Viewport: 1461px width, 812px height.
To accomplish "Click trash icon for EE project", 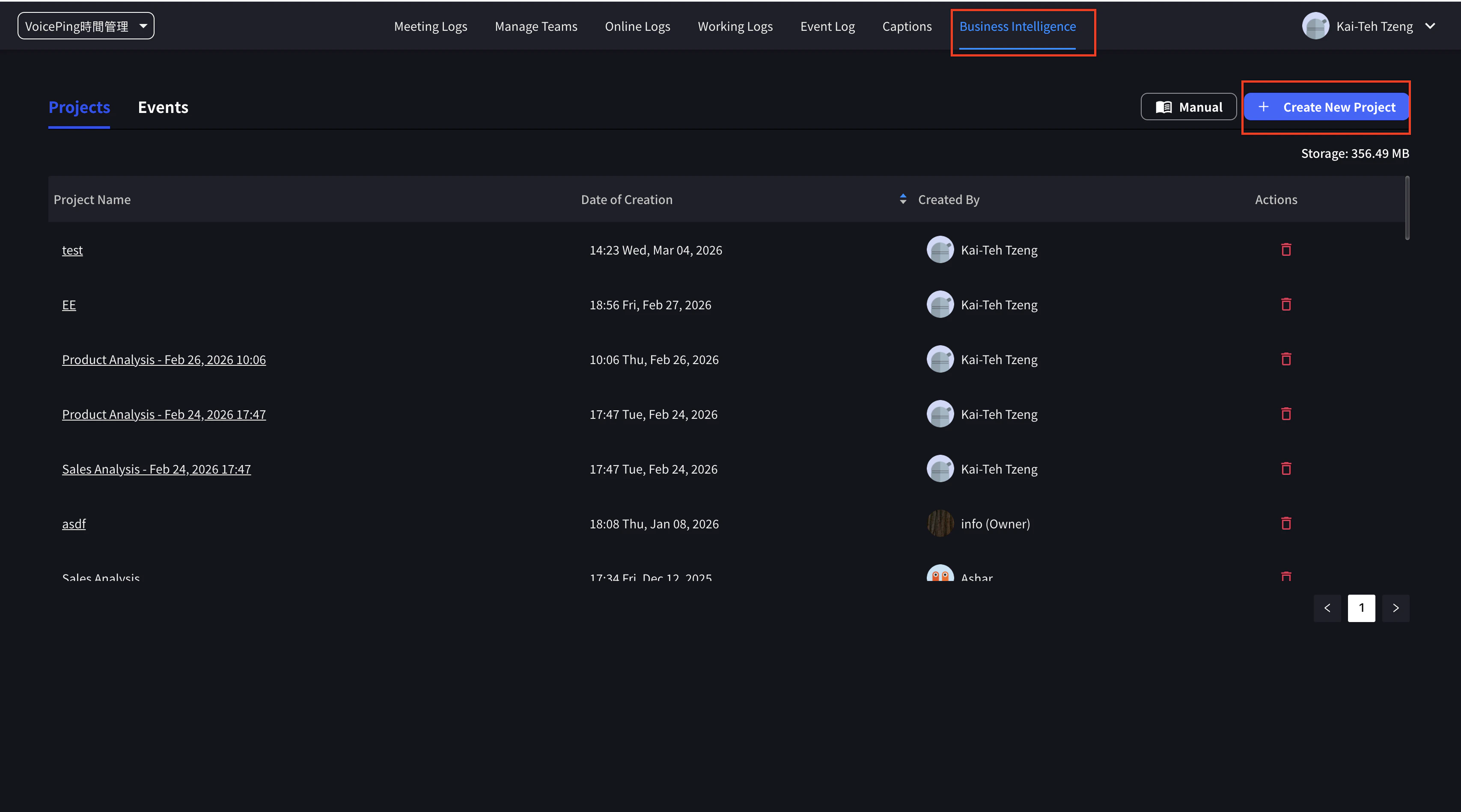I will click(1286, 305).
